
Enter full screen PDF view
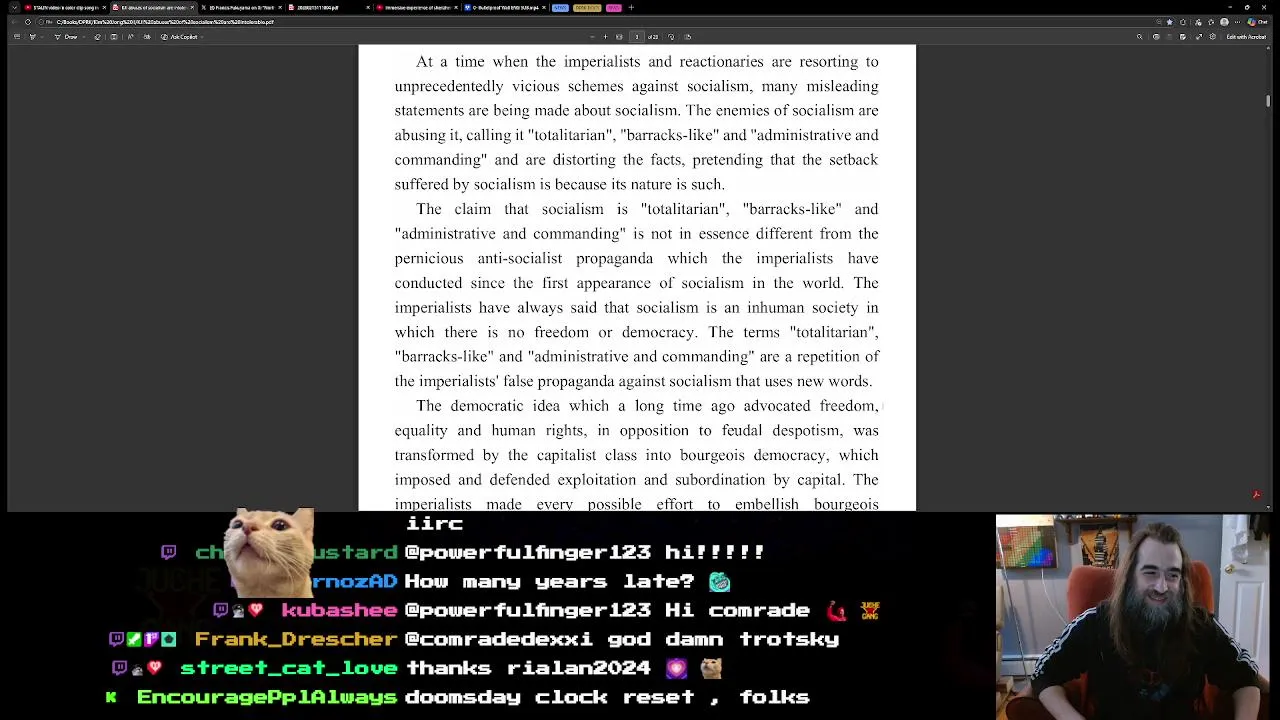1199,37
